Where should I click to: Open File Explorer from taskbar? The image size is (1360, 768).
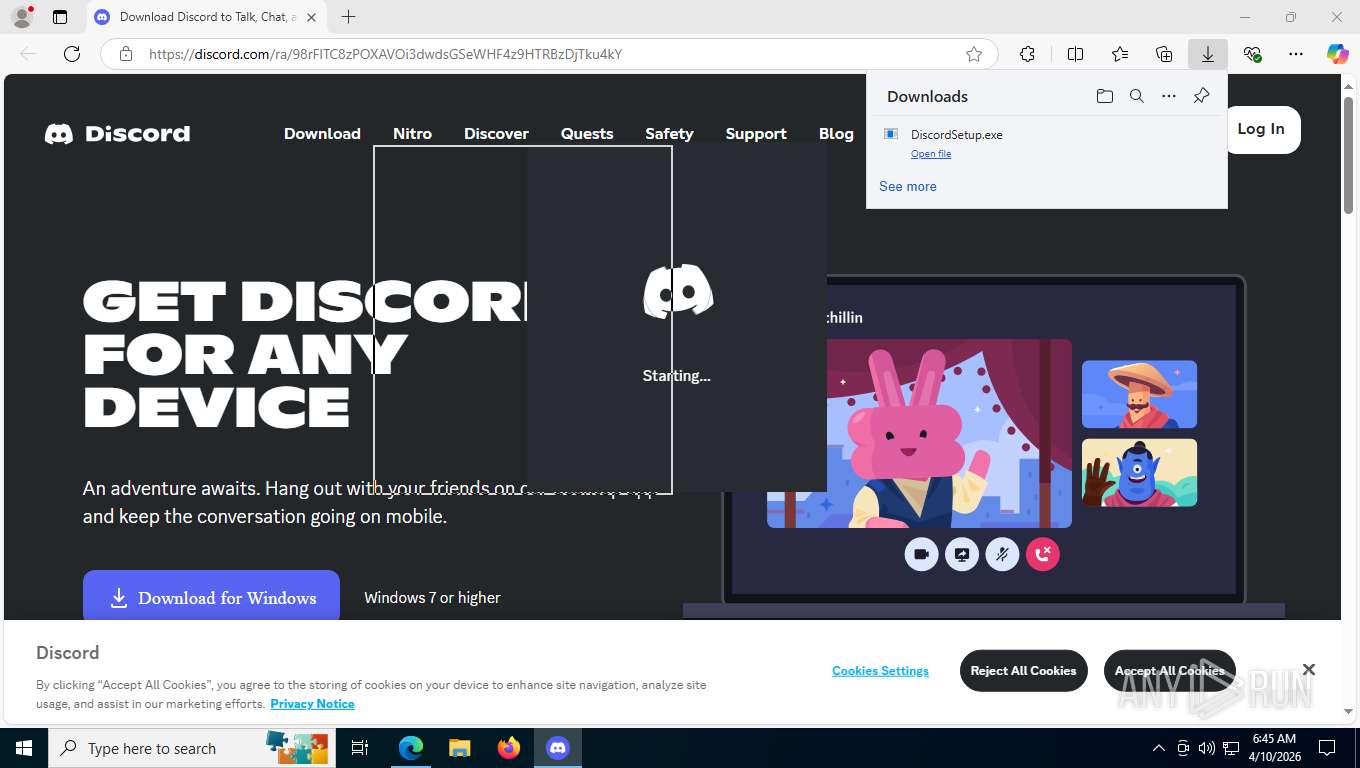pos(459,748)
